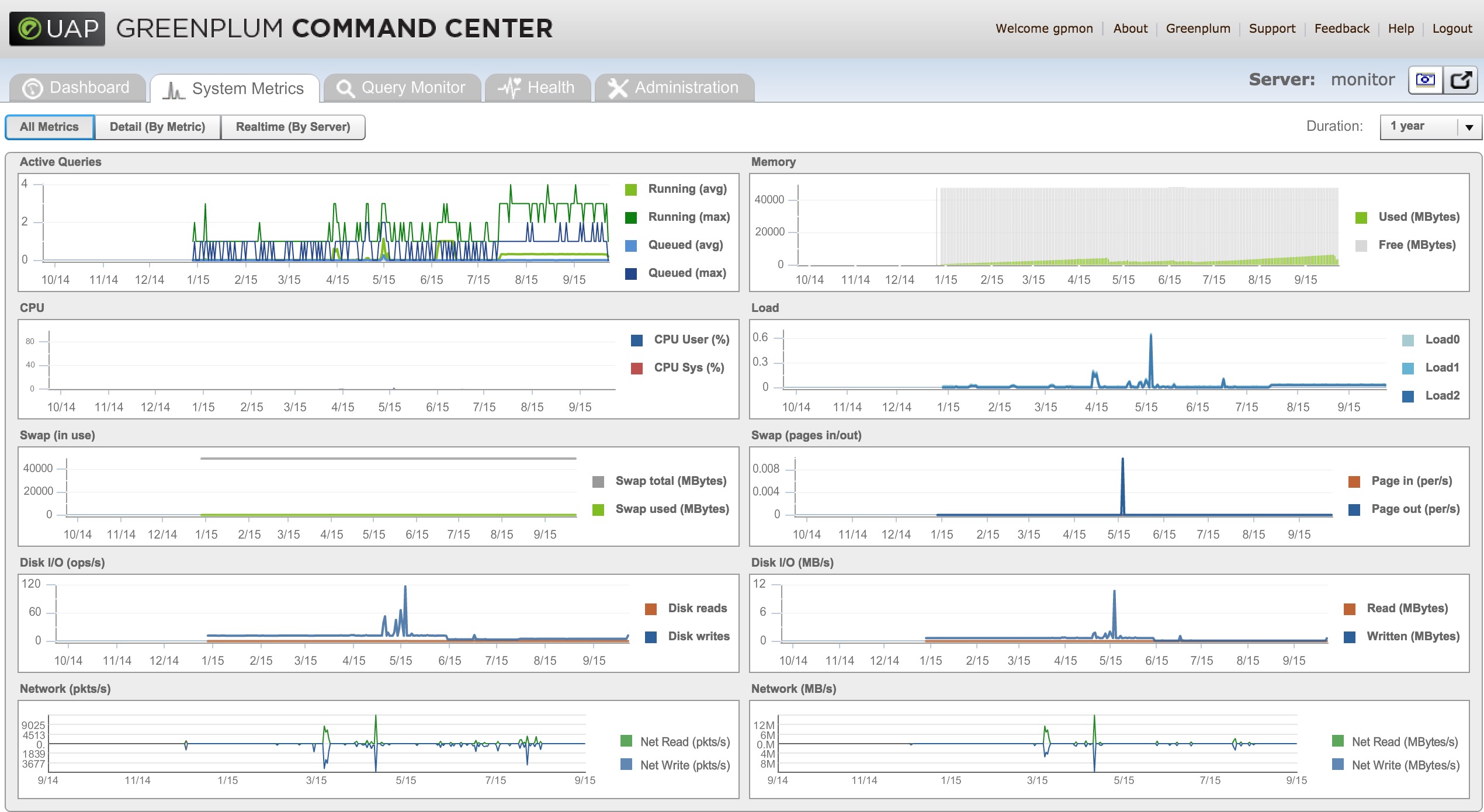The image size is (1484, 812).
Task: Click the About link
Action: coord(1130,29)
